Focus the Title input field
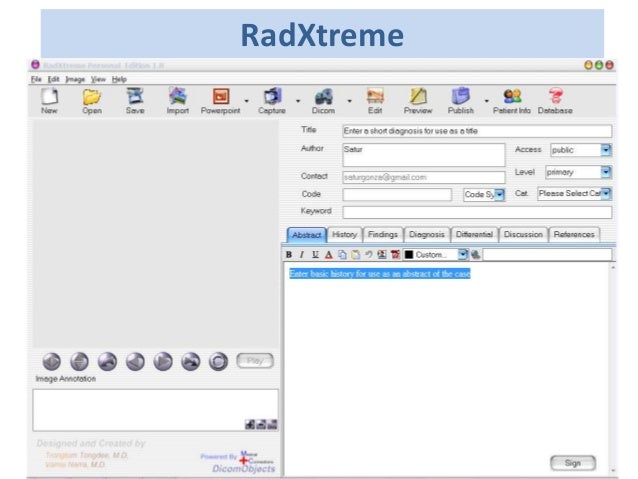This screenshot has width=638, height=479. (x=477, y=131)
